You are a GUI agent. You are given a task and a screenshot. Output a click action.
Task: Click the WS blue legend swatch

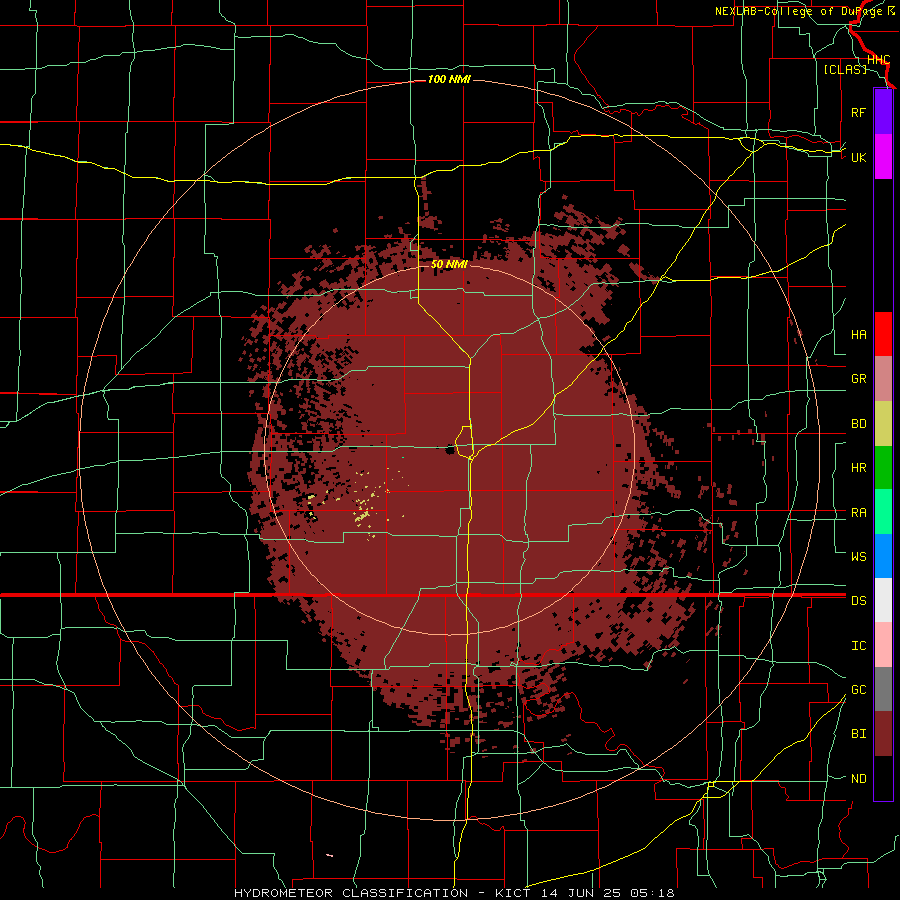(883, 556)
